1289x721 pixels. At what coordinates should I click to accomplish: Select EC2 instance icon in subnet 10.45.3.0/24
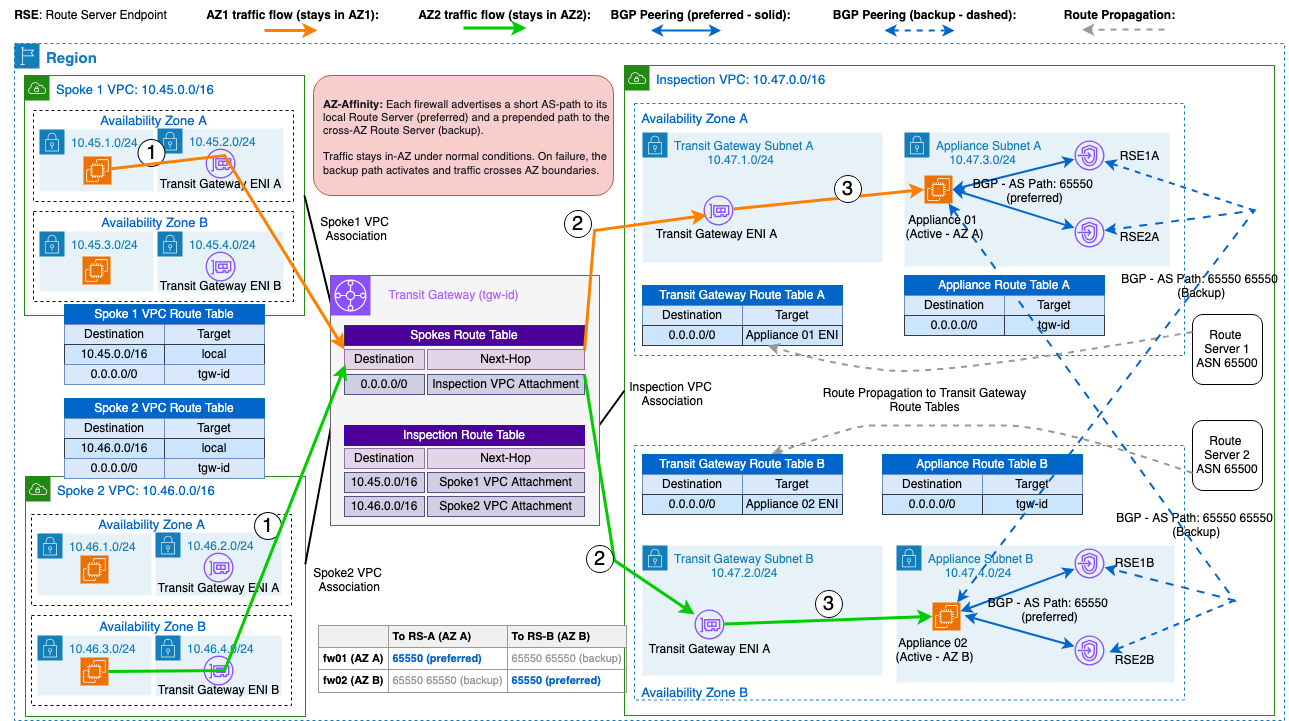pyautogui.click(x=97, y=269)
